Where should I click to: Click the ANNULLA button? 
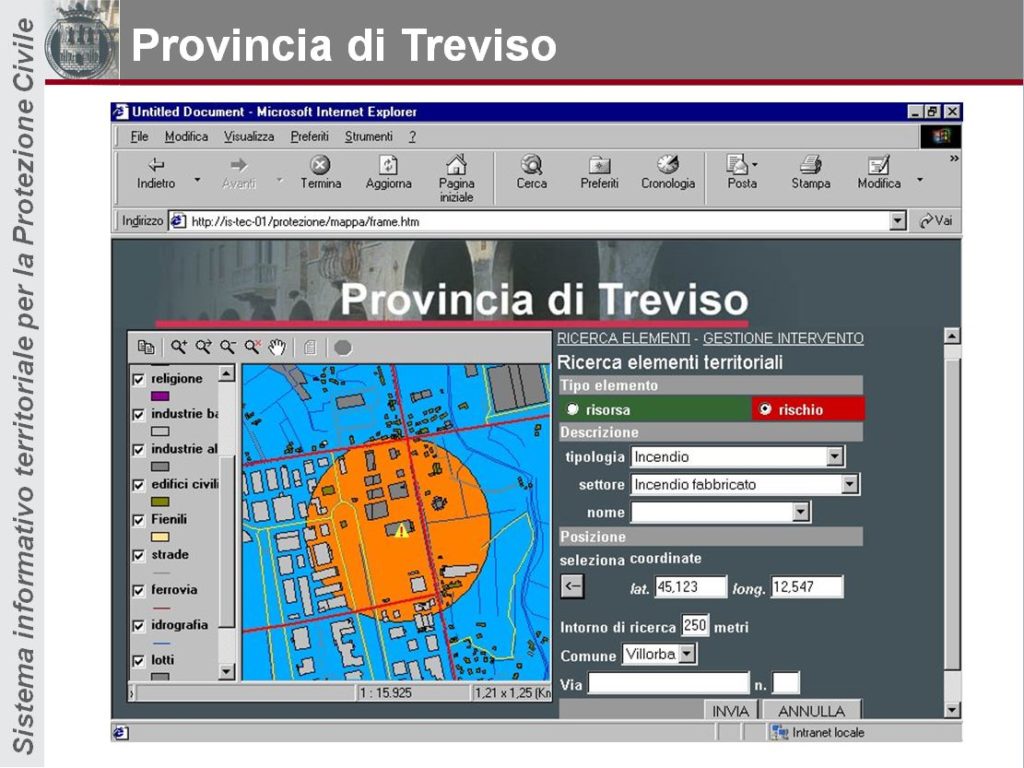[811, 711]
